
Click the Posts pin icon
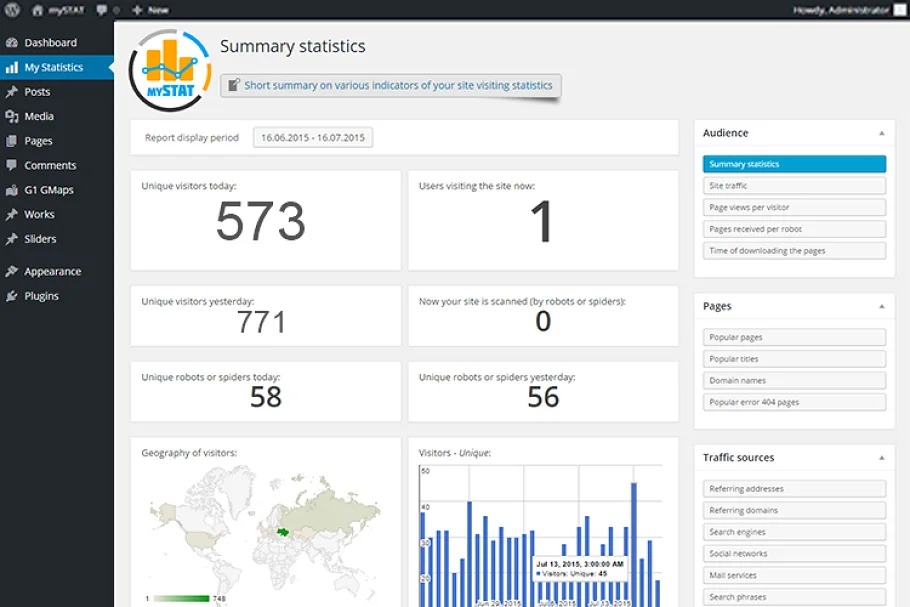pyautogui.click(x=12, y=92)
